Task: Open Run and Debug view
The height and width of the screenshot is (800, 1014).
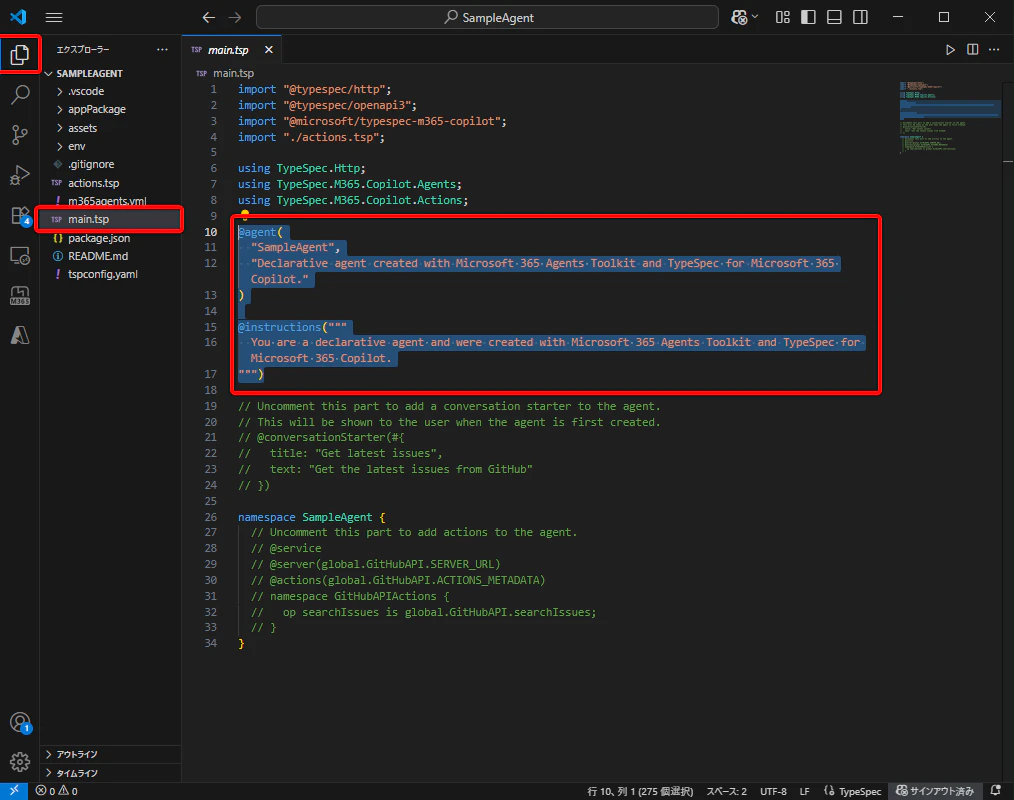Action: click(20, 175)
